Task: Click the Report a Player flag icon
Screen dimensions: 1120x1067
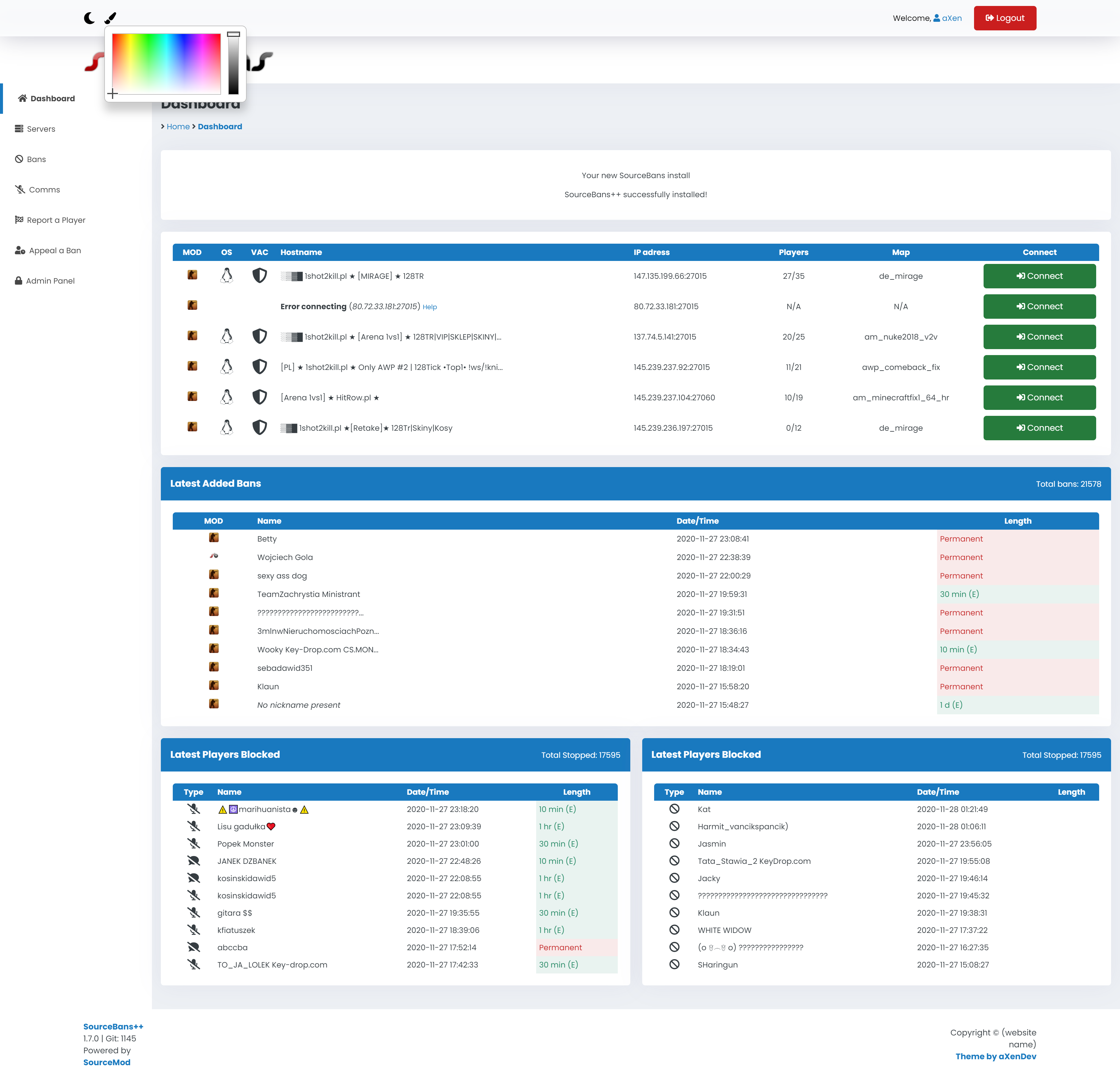Action: [19, 220]
